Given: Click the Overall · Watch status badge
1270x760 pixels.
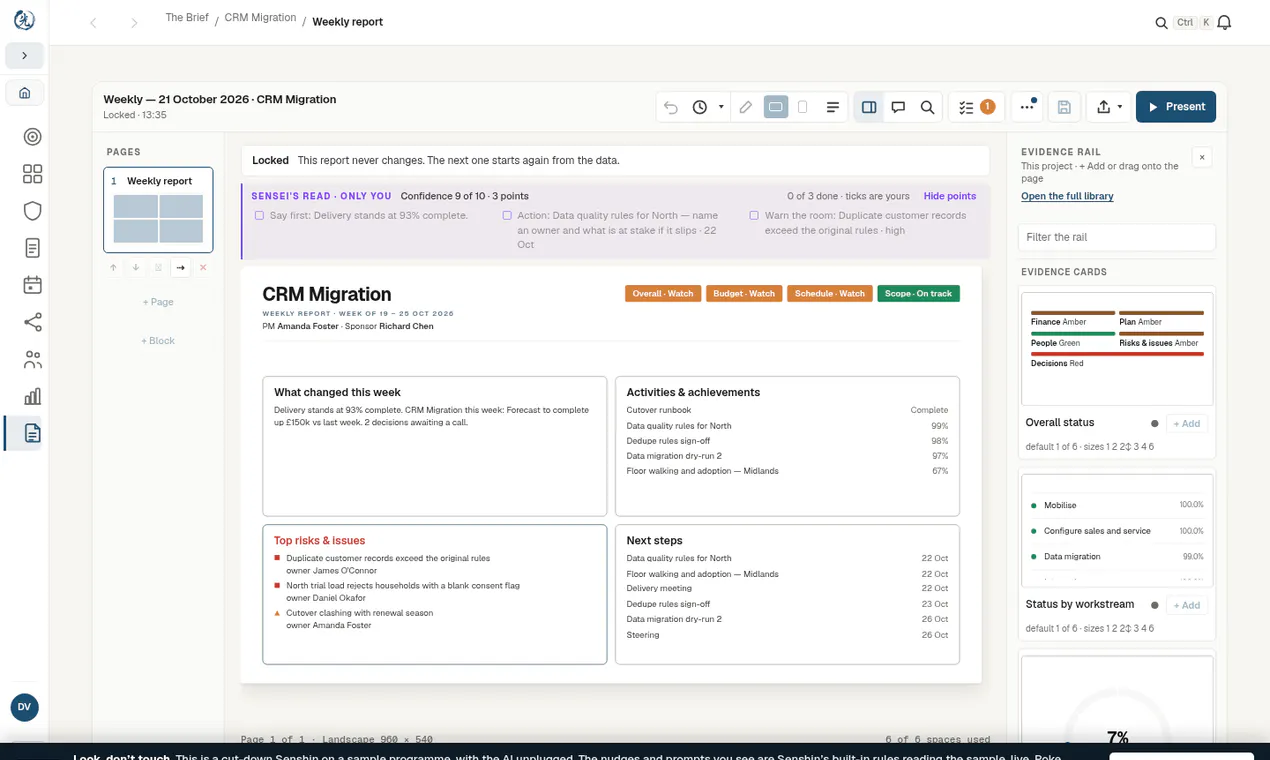Looking at the screenshot, I should [x=663, y=294].
